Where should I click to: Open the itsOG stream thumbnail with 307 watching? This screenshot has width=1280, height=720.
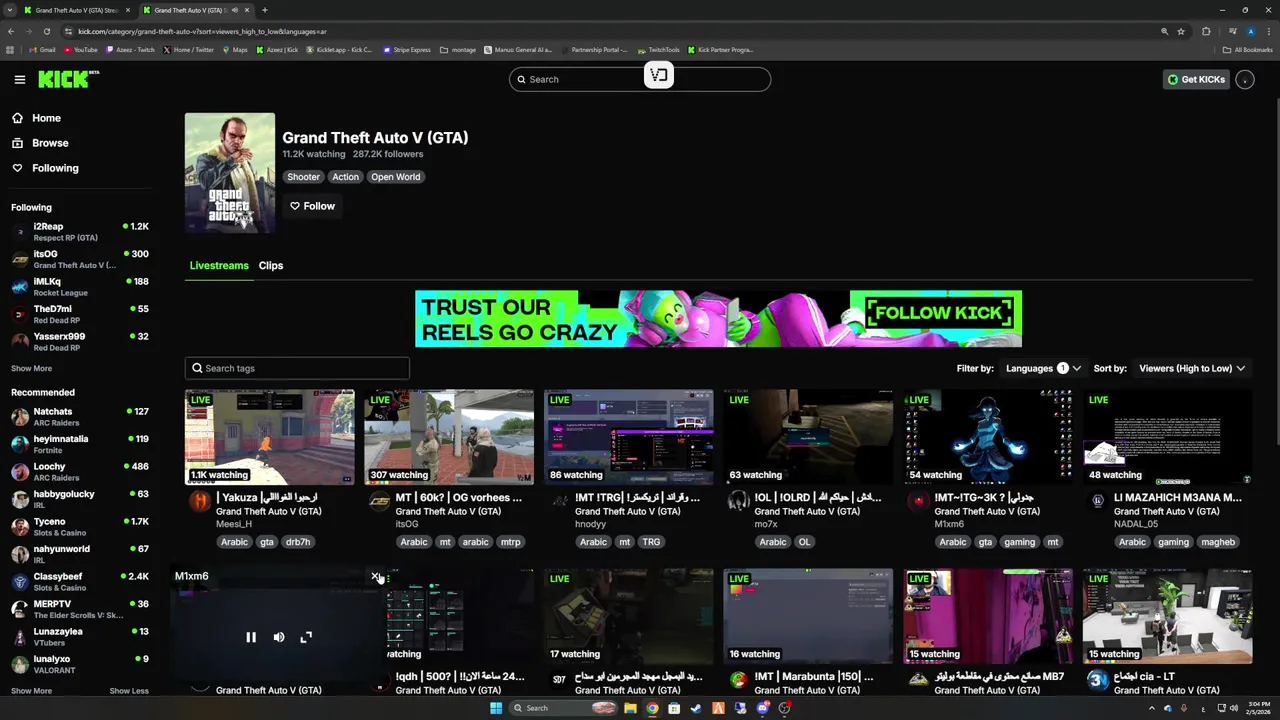pos(449,437)
